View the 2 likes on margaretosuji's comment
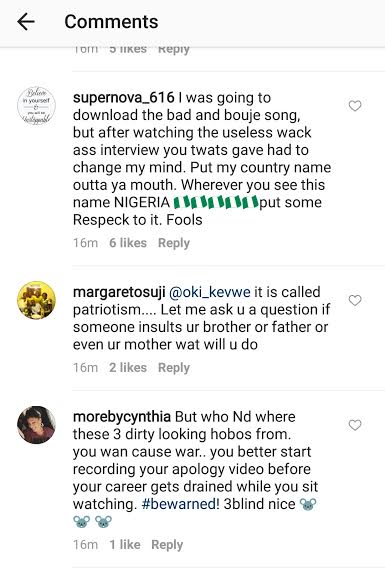 (x=128, y=367)
